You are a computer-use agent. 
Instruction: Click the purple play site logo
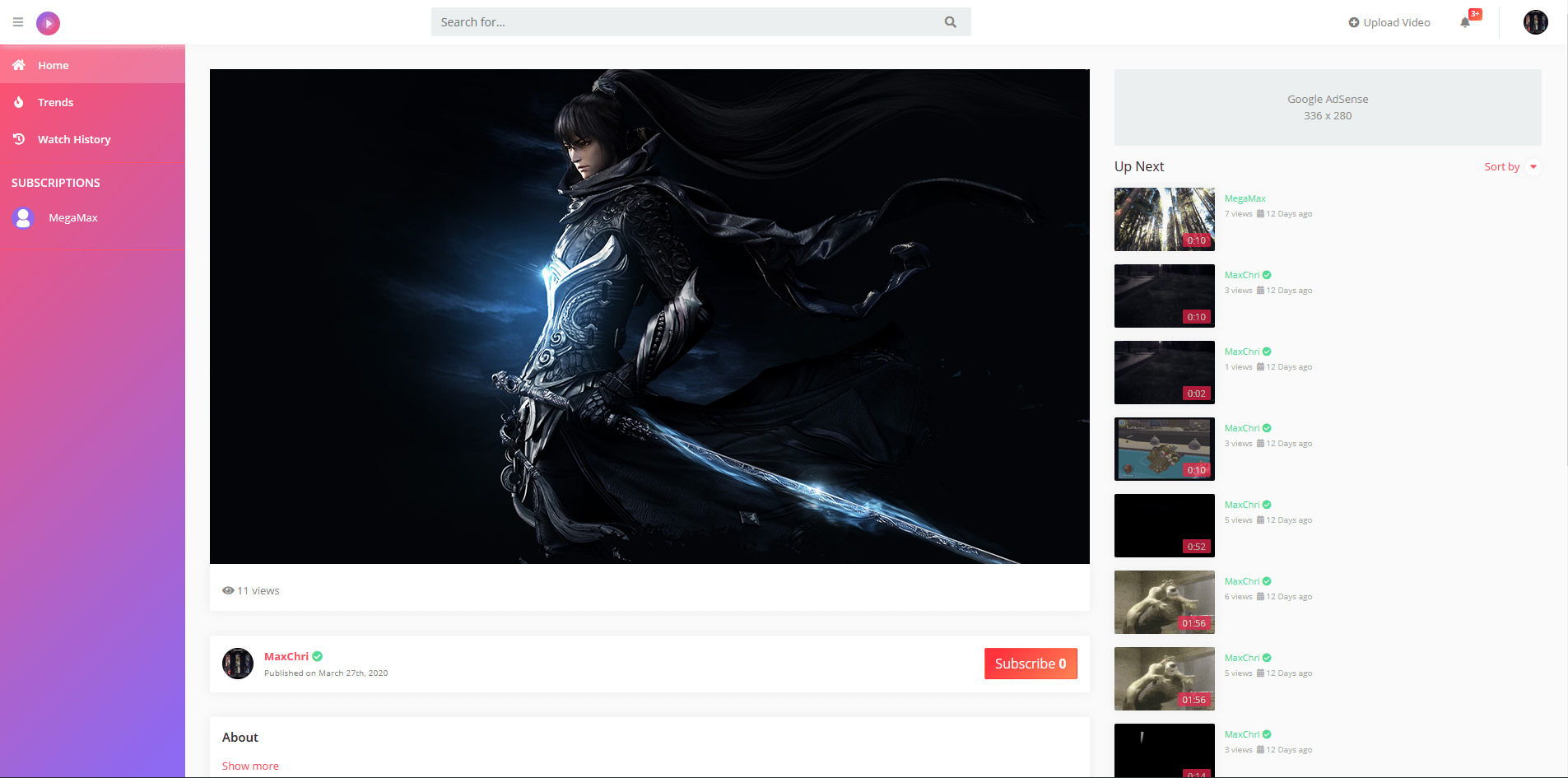pos(48,23)
